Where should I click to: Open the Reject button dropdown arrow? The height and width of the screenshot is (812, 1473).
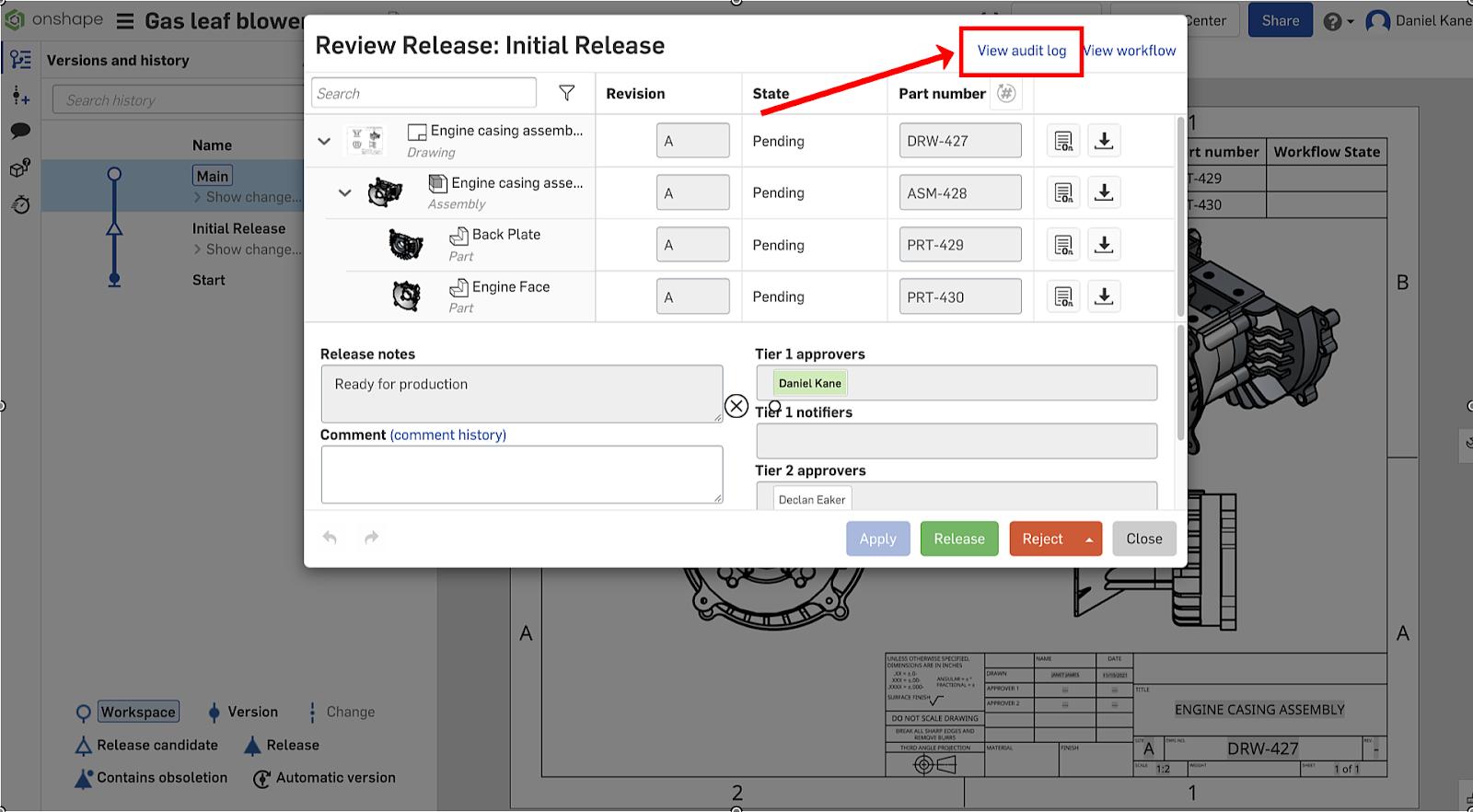coord(1089,539)
